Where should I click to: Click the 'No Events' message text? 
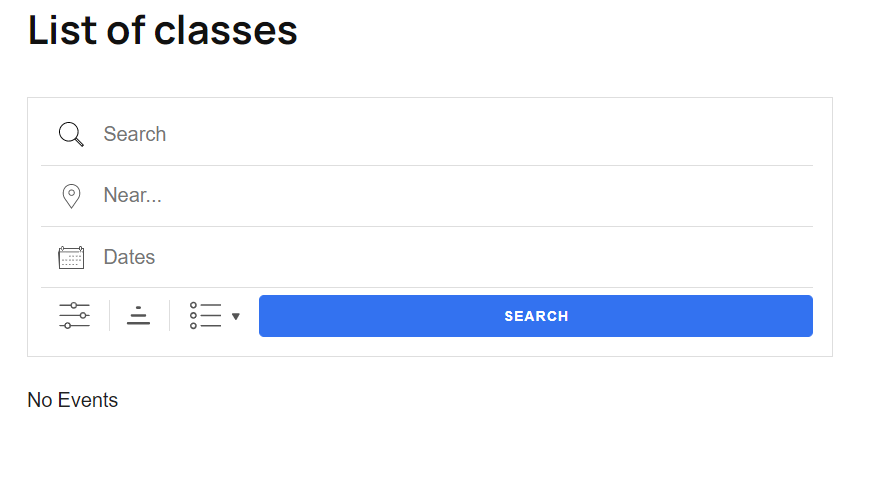pos(73,401)
